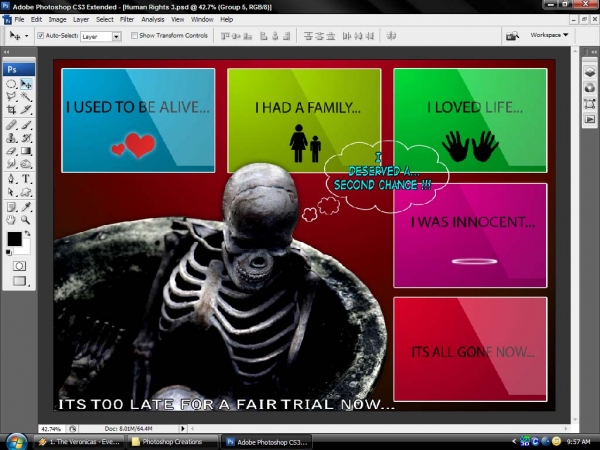The image size is (600, 450).
Task: Swap foreground and background colors
Action: click(x=28, y=233)
